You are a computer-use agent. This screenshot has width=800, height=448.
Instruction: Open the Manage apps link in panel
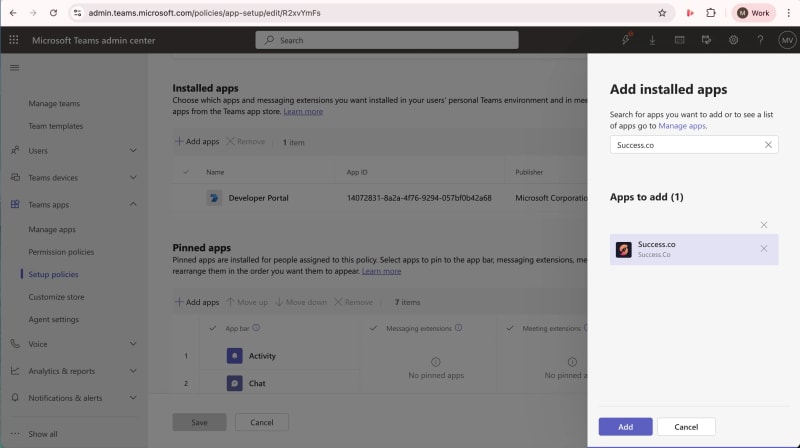682,126
